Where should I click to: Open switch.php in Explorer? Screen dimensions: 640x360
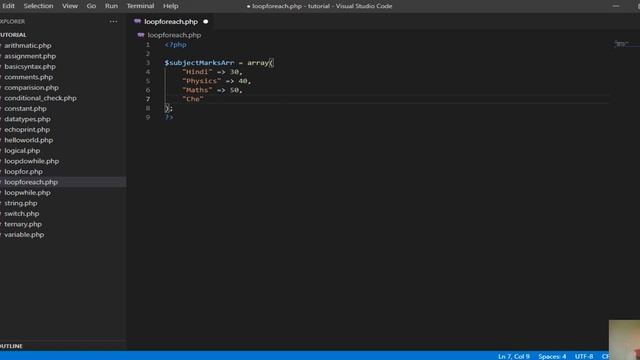pos(22,214)
